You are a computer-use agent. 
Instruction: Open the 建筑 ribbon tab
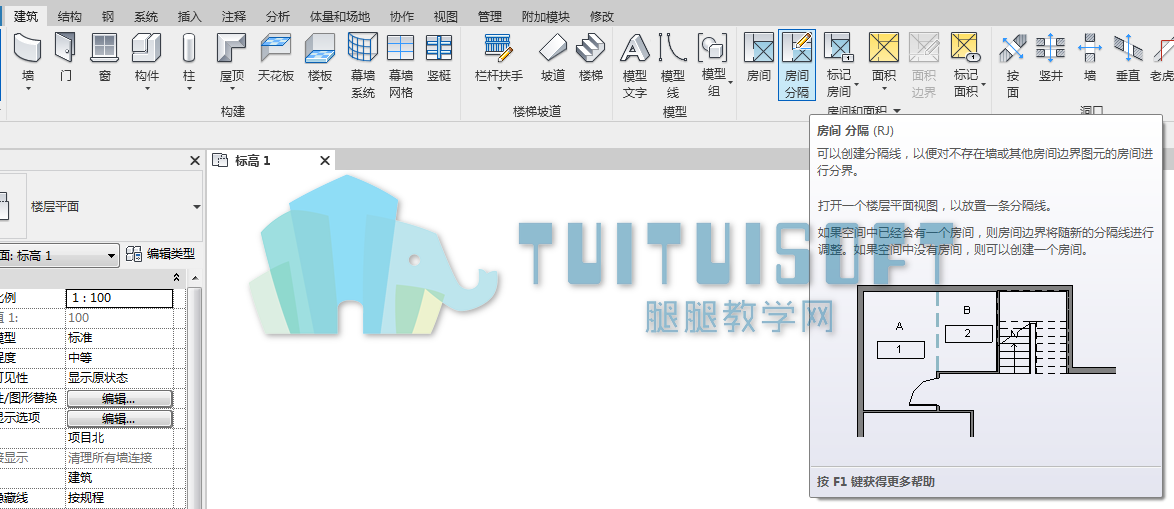pyautogui.click(x=27, y=16)
